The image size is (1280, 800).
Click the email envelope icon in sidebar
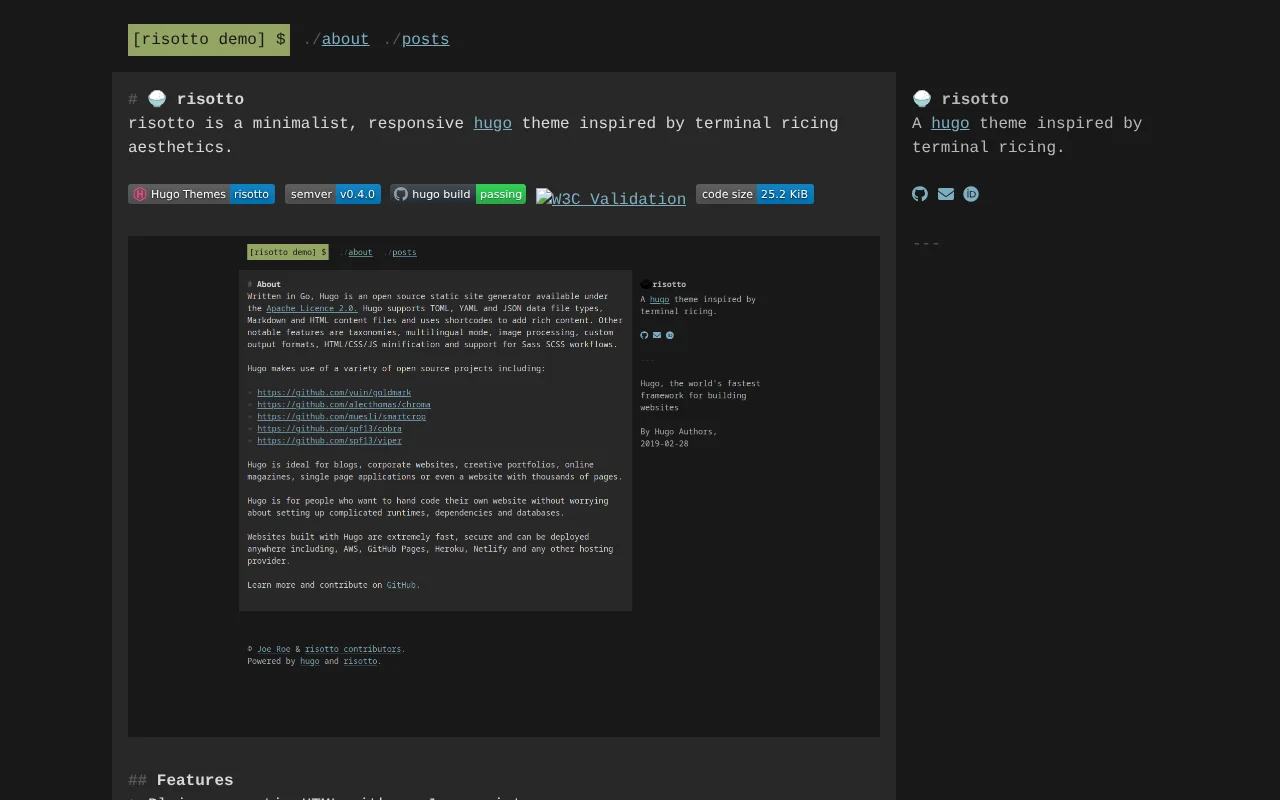(x=946, y=194)
